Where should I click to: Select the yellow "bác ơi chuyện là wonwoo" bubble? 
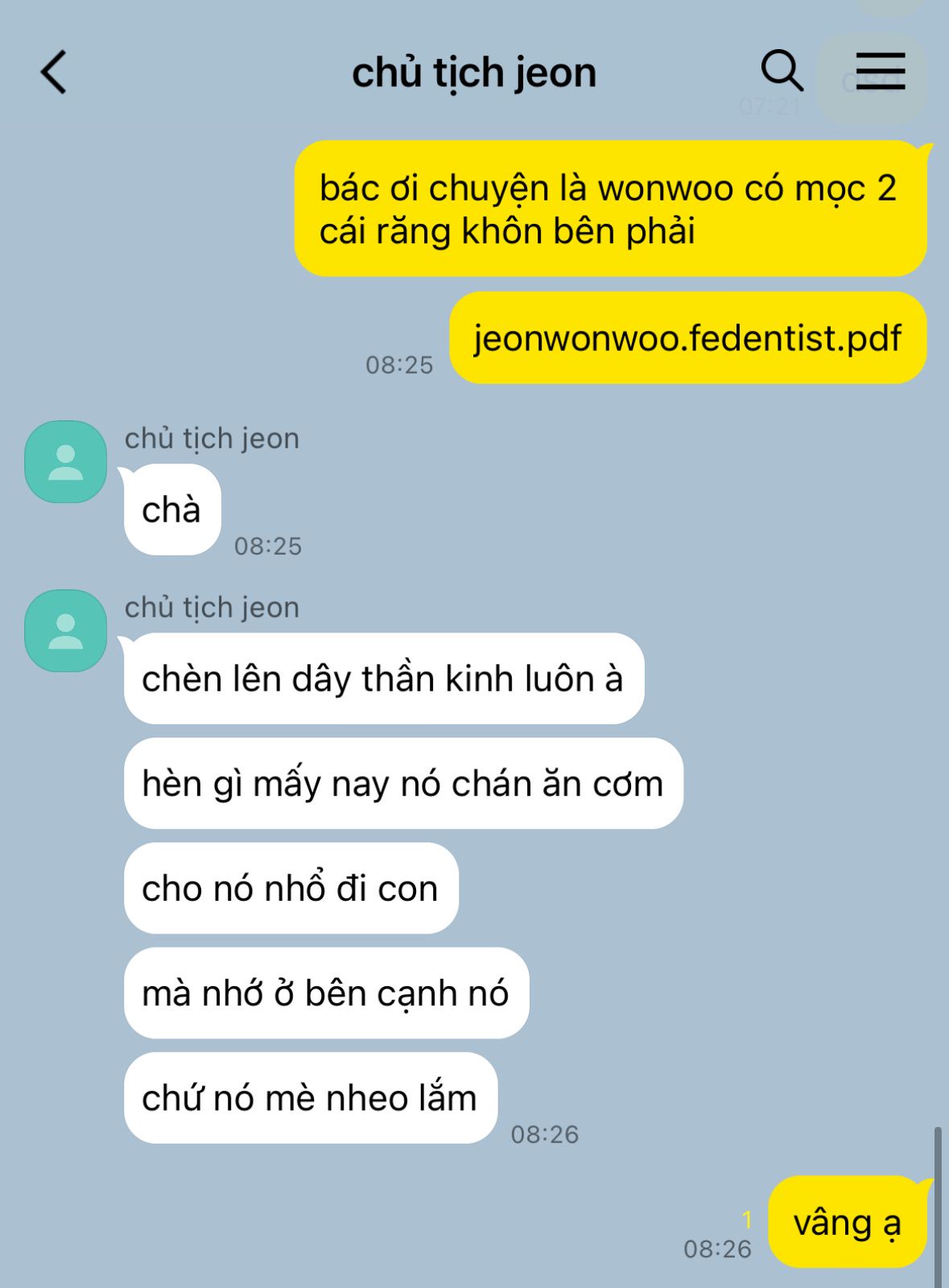click(x=611, y=209)
